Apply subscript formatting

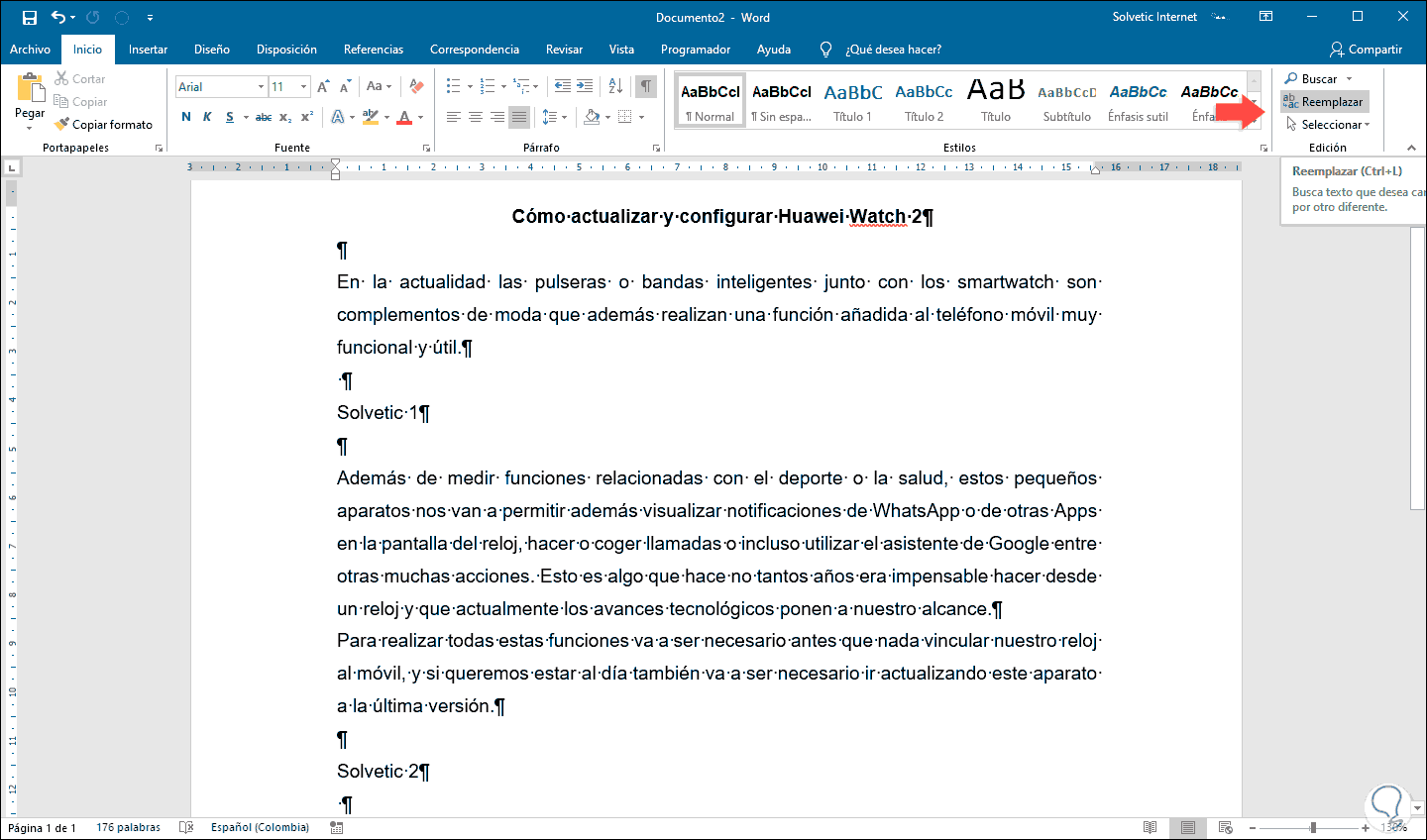point(285,117)
